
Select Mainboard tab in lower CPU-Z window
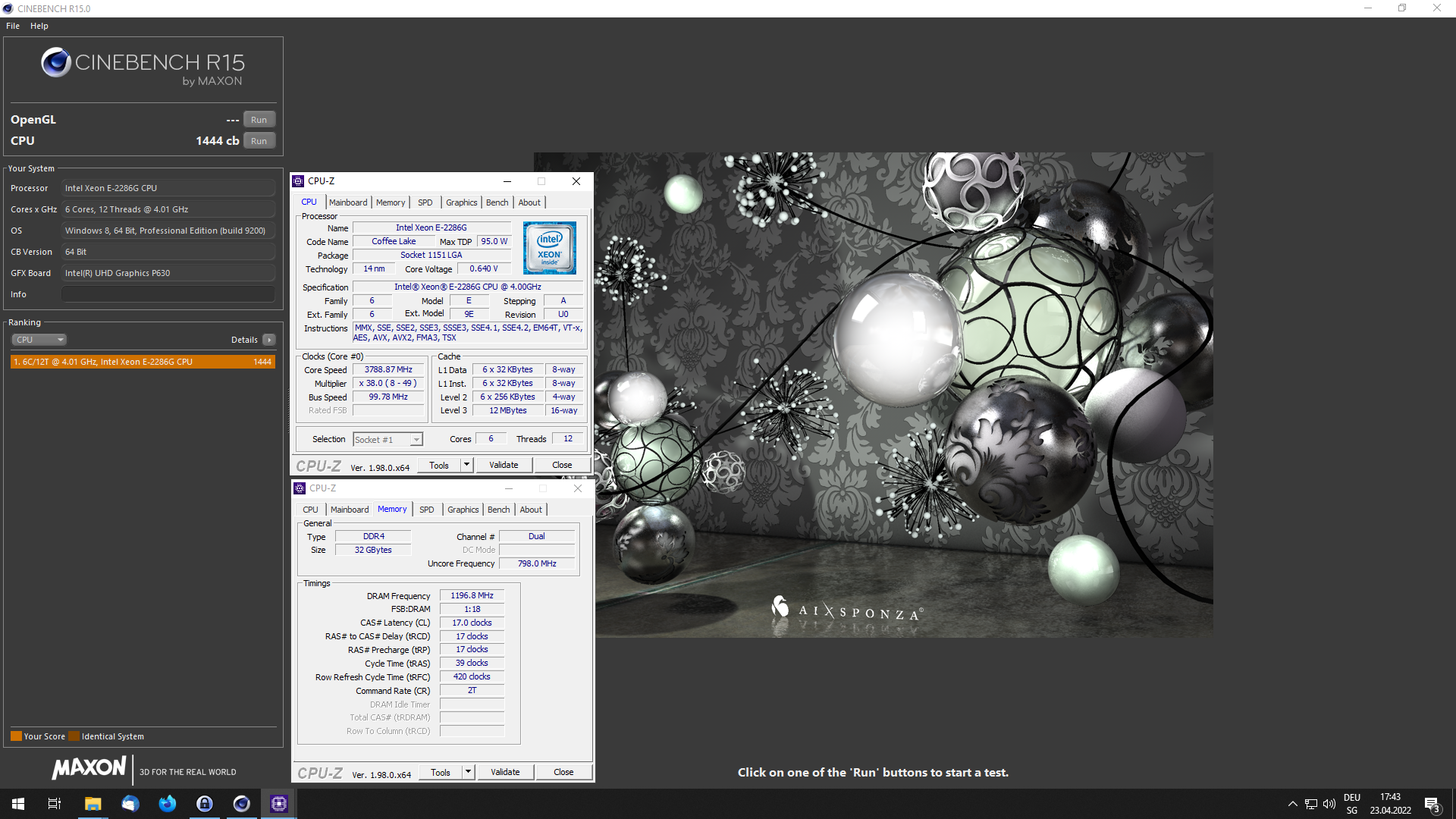coord(350,510)
